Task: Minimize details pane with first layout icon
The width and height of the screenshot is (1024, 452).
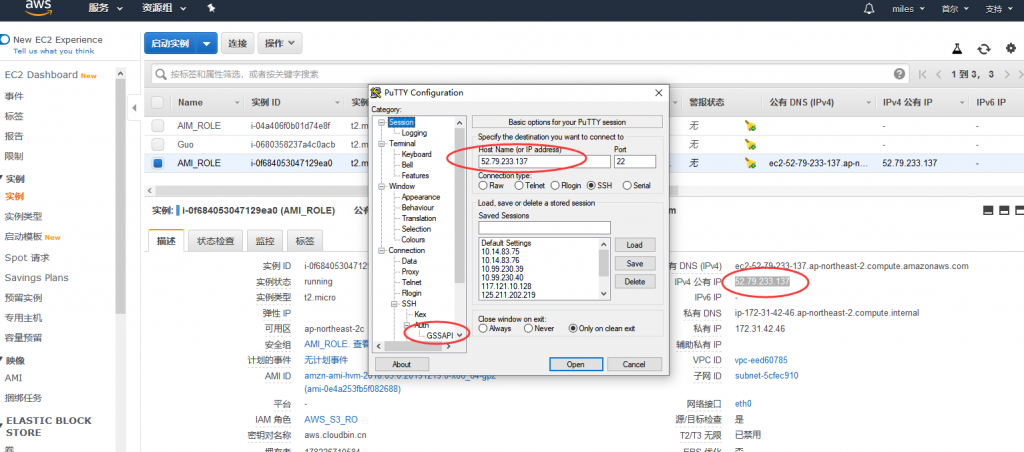Action: (988, 210)
